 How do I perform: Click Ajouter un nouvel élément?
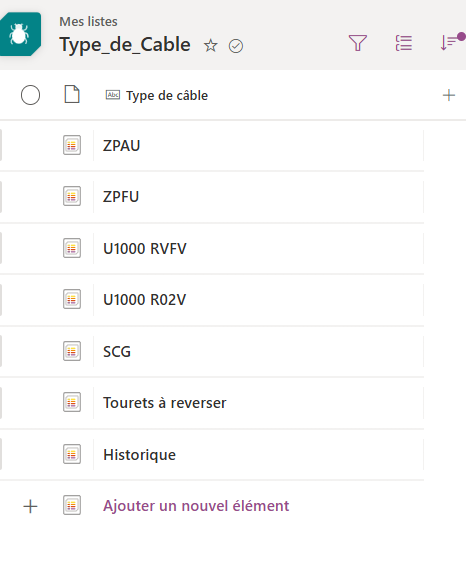click(x=196, y=506)
